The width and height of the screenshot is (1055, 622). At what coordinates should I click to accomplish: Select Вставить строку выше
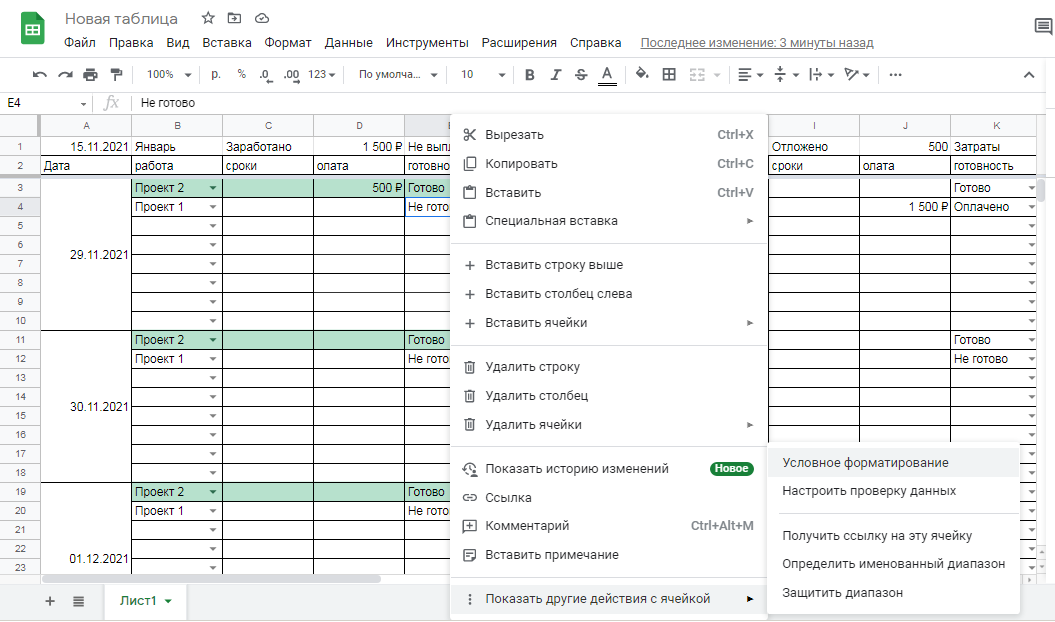tap(608, 265)
